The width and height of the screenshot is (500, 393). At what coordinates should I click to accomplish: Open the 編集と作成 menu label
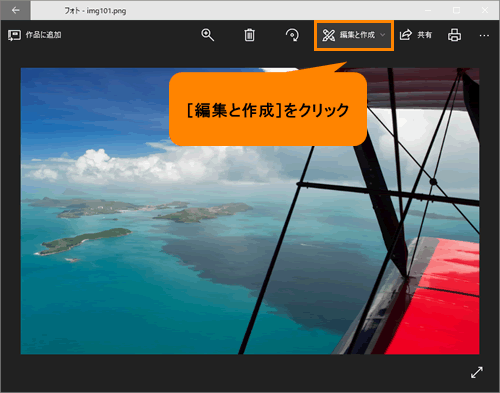coord(357,35)
